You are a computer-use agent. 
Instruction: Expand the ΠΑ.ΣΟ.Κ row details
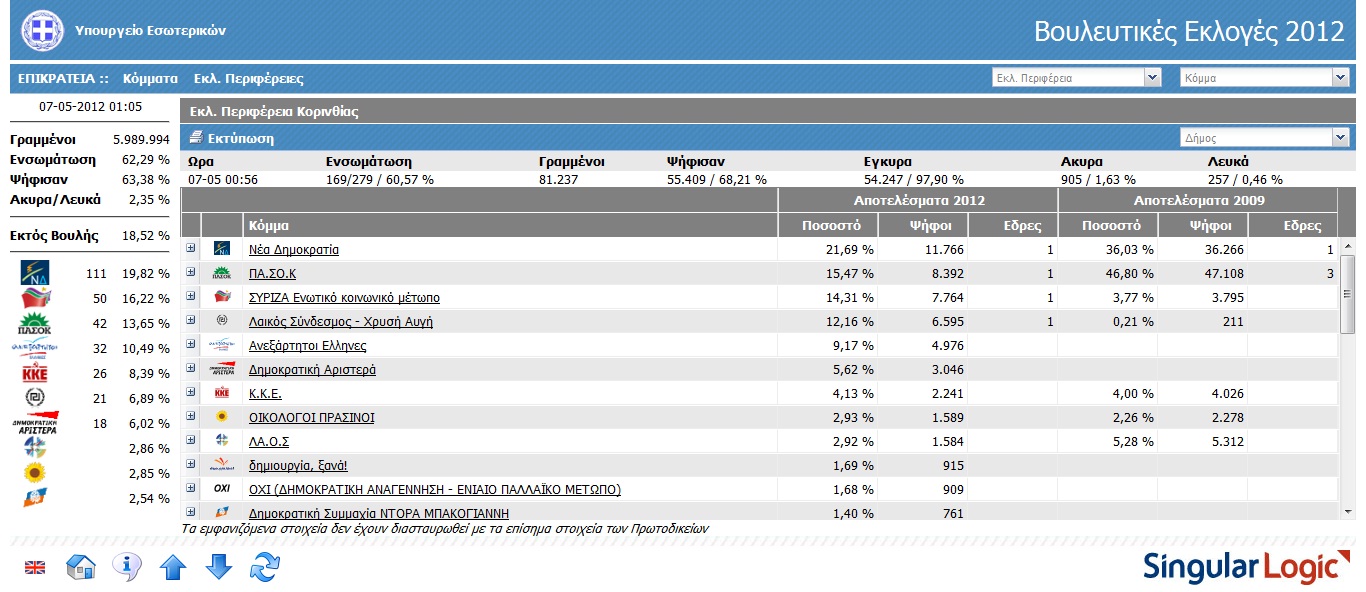click(x=191, y=272)
